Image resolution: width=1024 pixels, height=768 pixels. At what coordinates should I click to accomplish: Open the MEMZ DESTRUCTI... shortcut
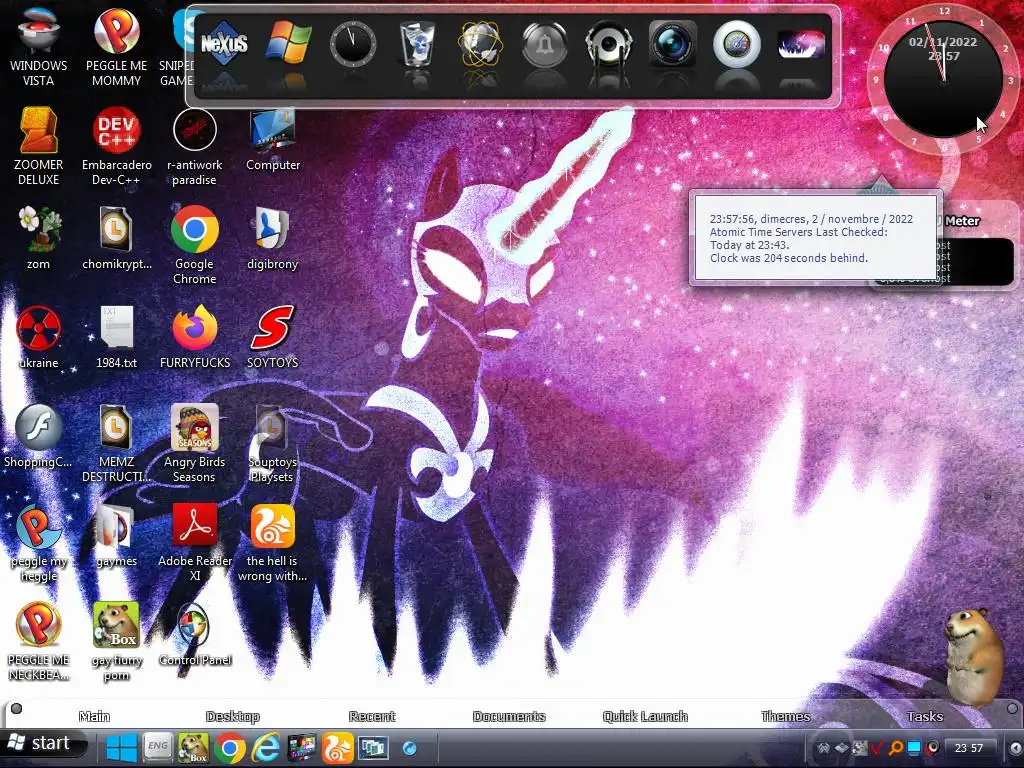point(116,443)
